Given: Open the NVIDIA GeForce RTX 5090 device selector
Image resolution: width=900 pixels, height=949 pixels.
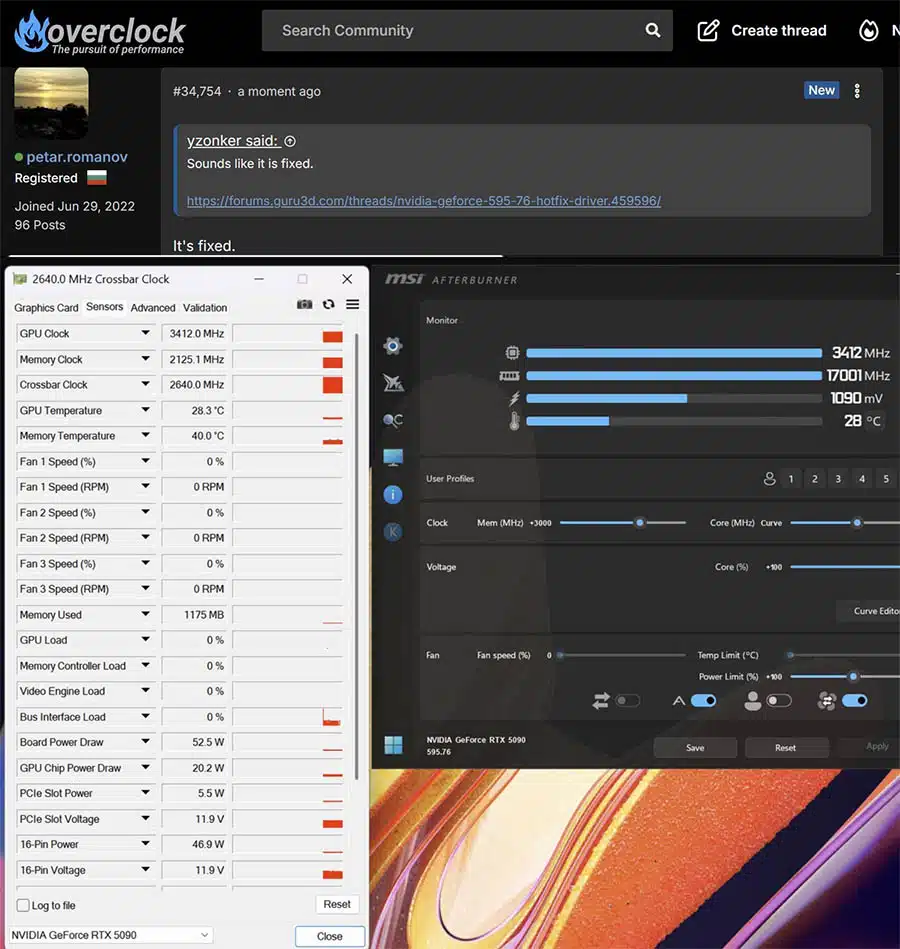Looking at the screenshot, I should point(111,935).
